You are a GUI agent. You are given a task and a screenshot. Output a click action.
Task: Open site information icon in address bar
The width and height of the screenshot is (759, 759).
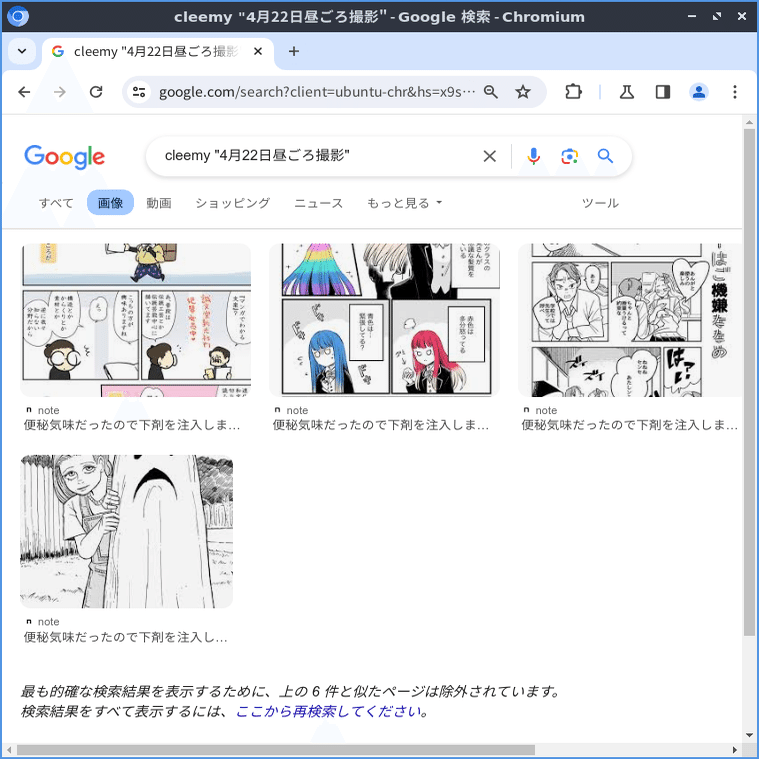tap(139, 92)
